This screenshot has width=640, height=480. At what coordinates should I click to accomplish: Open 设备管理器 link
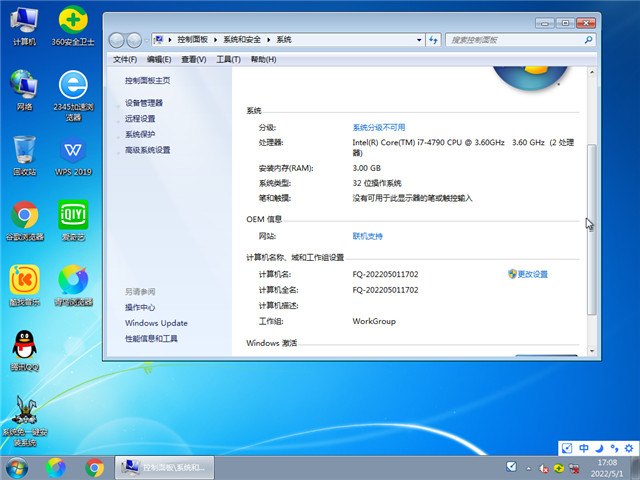[144, 103]
